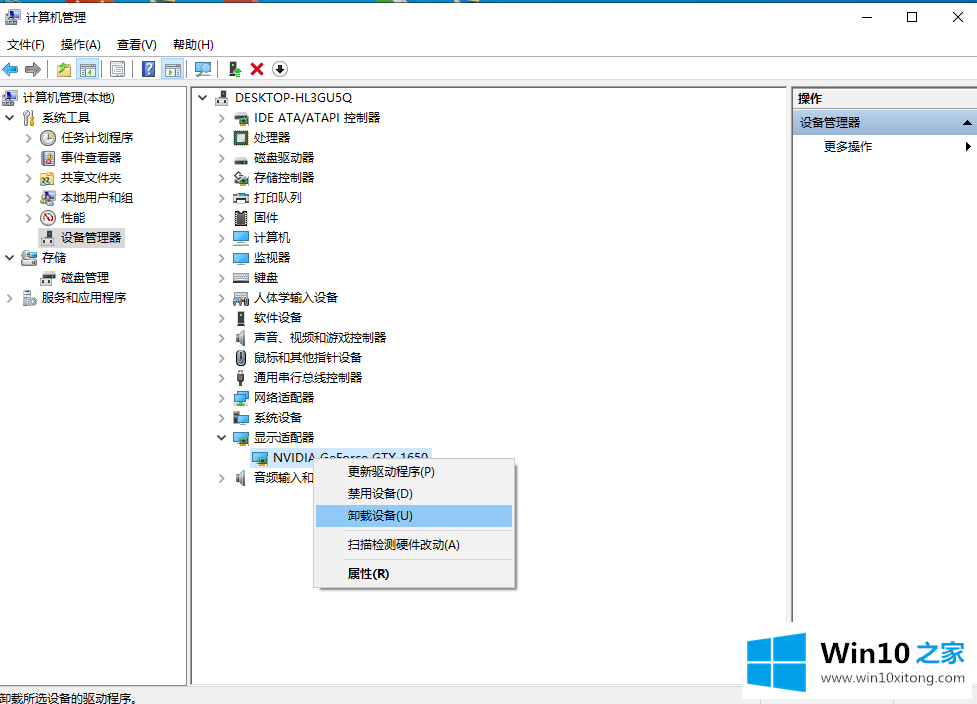
Task: Click the 计算机 device category
Action: click(x=272, y=237)
